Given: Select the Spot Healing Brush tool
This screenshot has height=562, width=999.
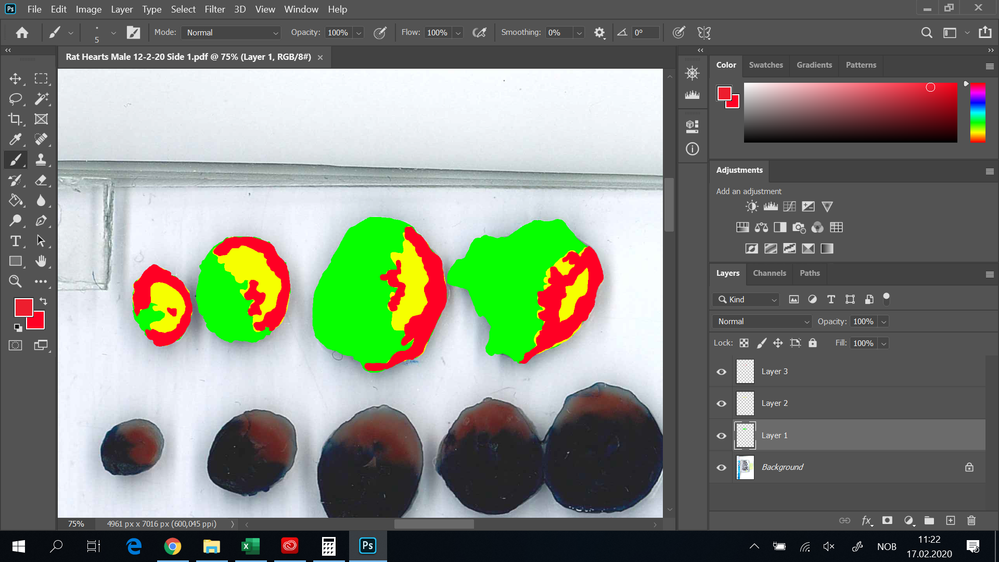Looking at the screenshot, I should tap(41, 139).
